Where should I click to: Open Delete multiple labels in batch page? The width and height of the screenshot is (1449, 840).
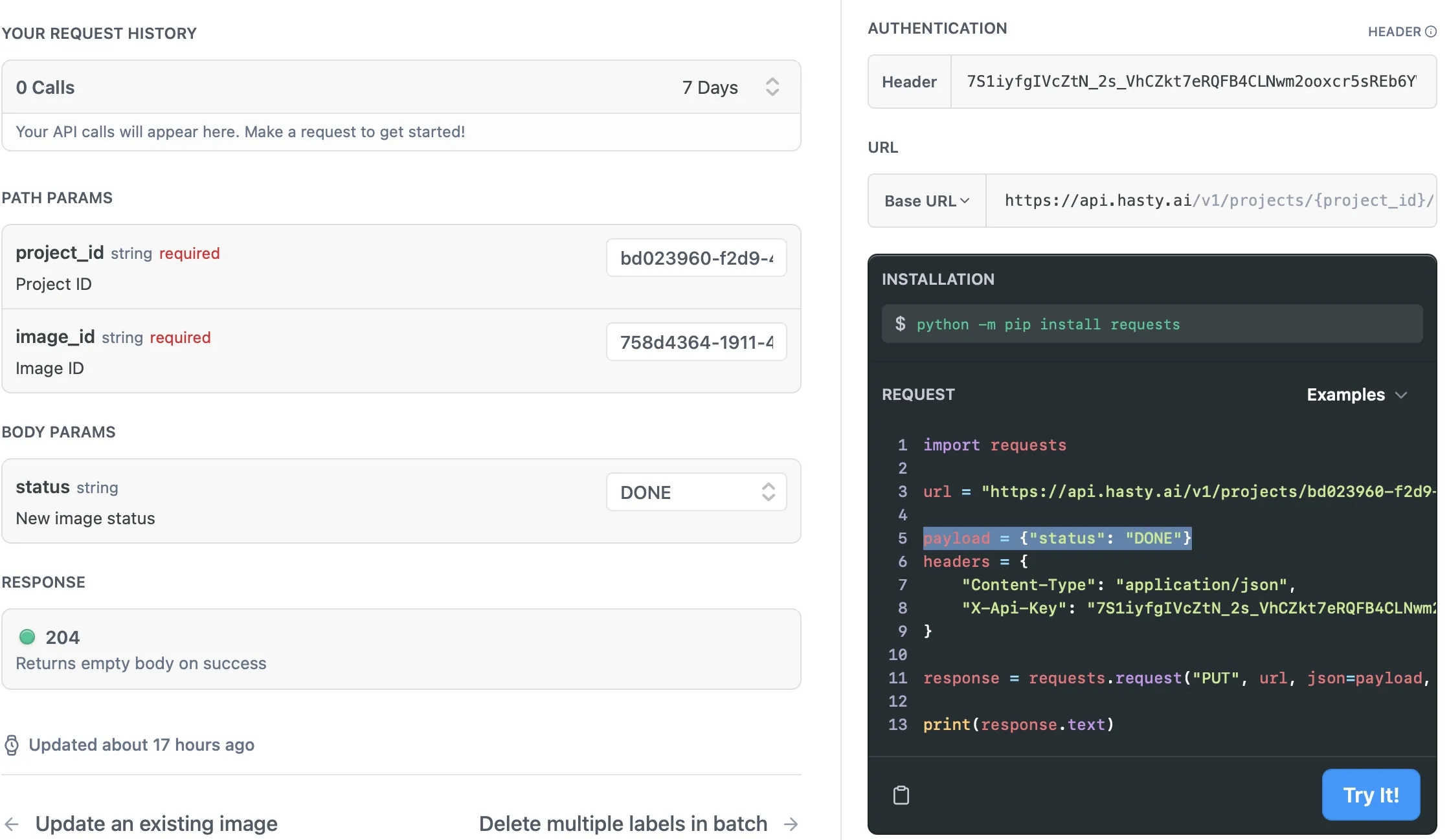623,824
